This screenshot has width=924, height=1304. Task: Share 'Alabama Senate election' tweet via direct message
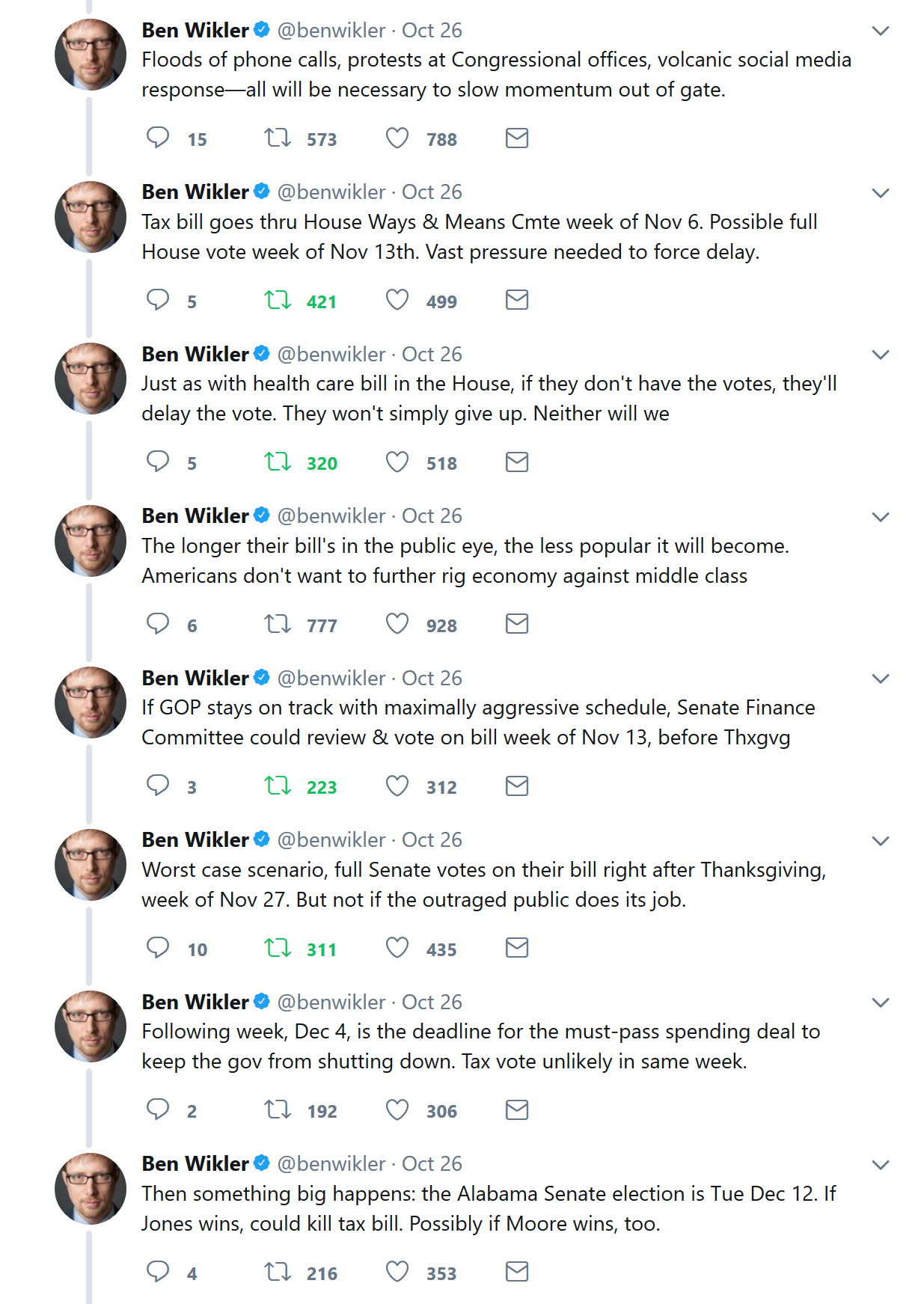click(x=517, y=1273)
